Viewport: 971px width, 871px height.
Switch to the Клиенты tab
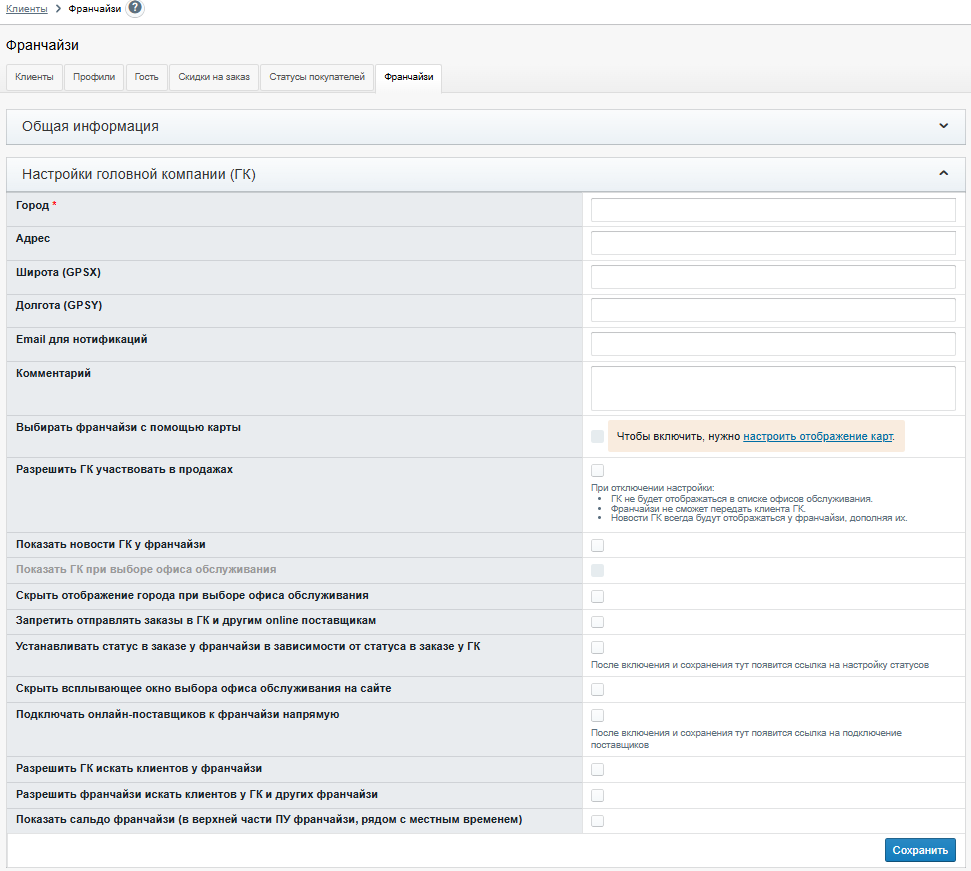point(34,78)
